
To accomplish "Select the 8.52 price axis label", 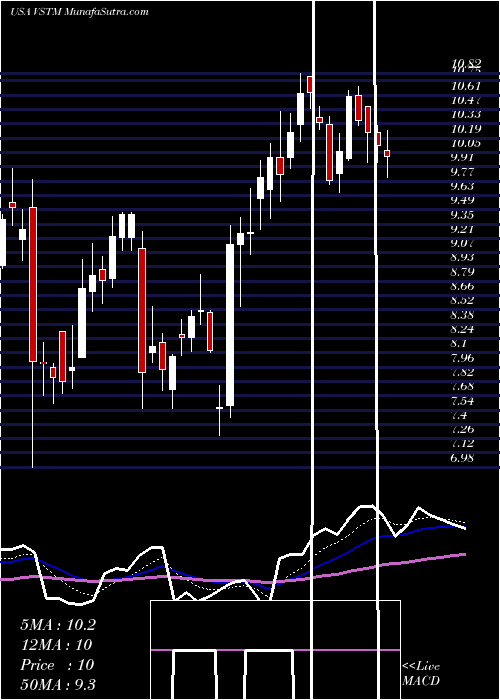I will click(463, 300).
